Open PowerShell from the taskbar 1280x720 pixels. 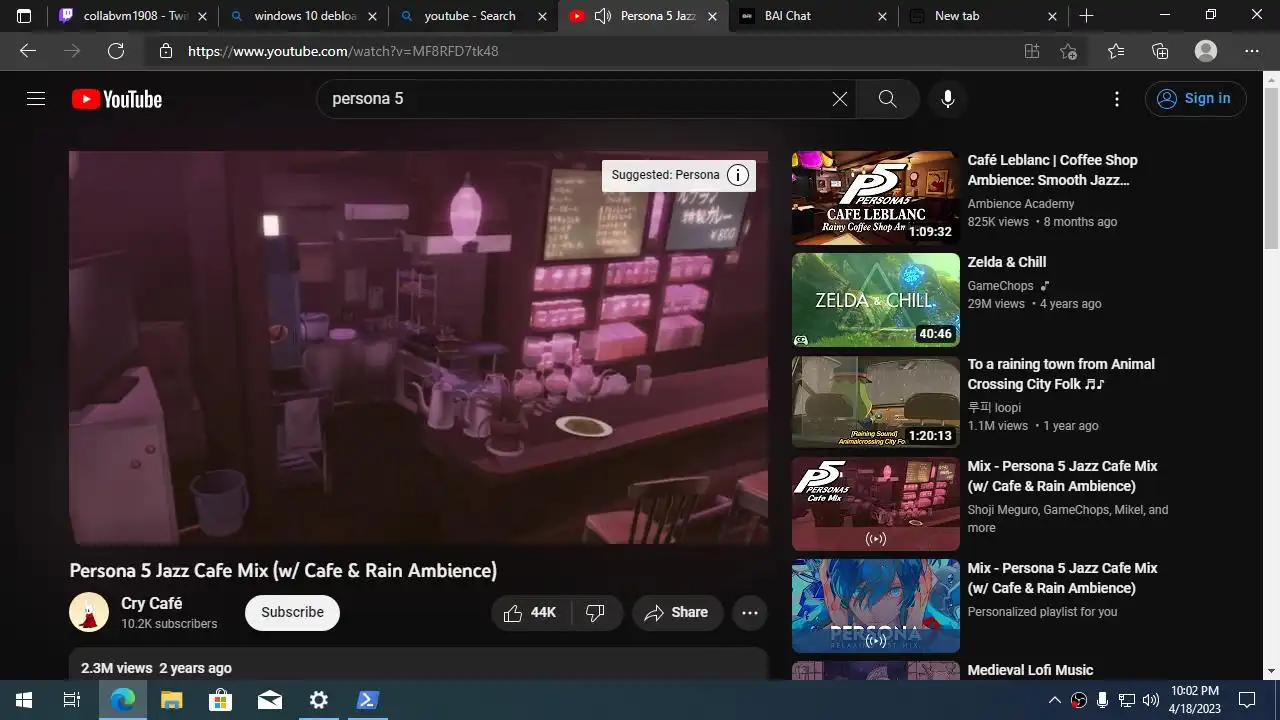(x=367, y=700)
